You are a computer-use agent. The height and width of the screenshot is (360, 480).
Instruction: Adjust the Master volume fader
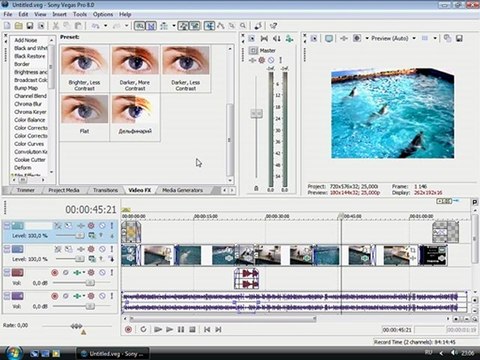[x=256, y=113]
